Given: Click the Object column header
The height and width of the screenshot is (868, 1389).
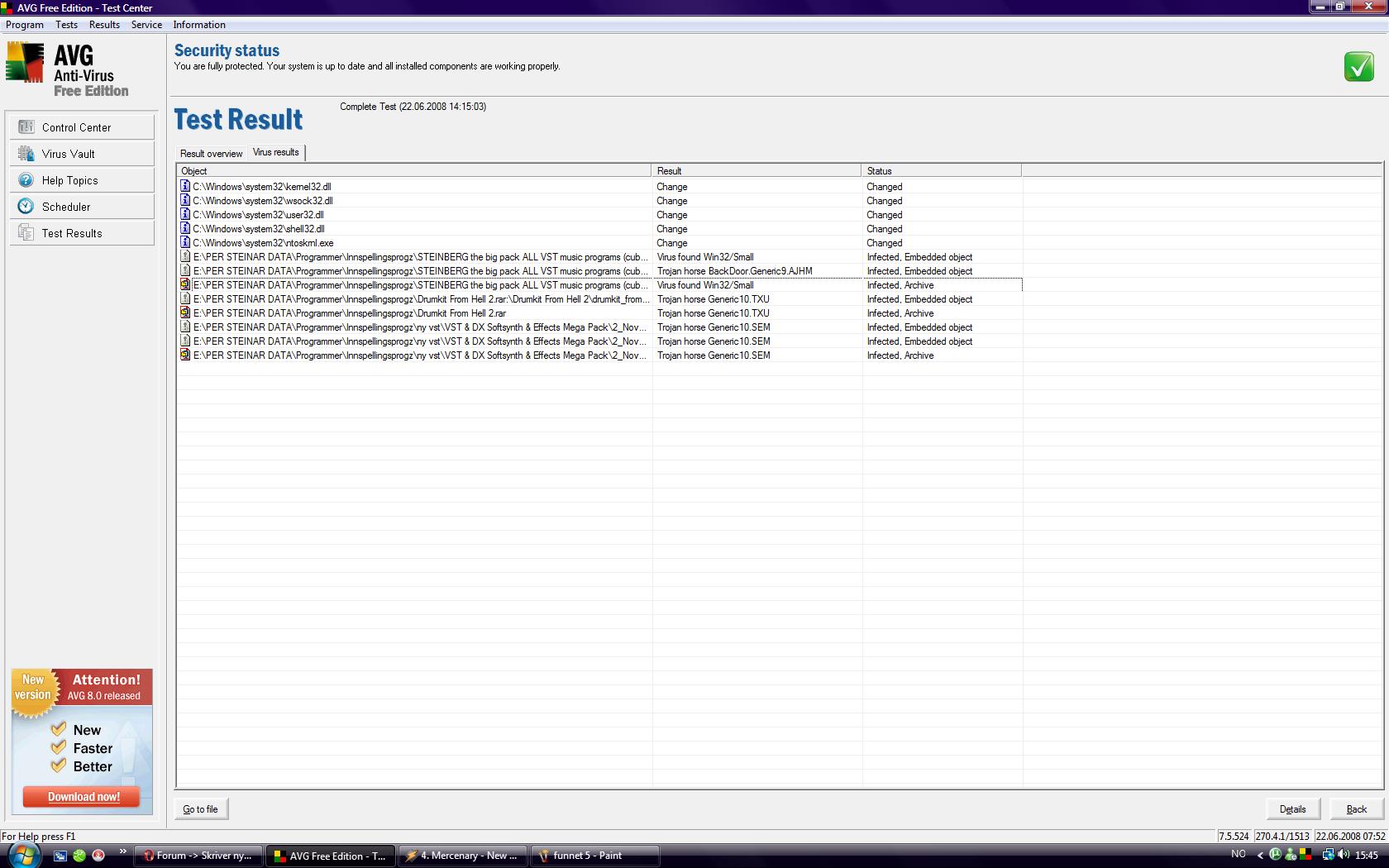Looking at the screenshot, I should (414, 171).
